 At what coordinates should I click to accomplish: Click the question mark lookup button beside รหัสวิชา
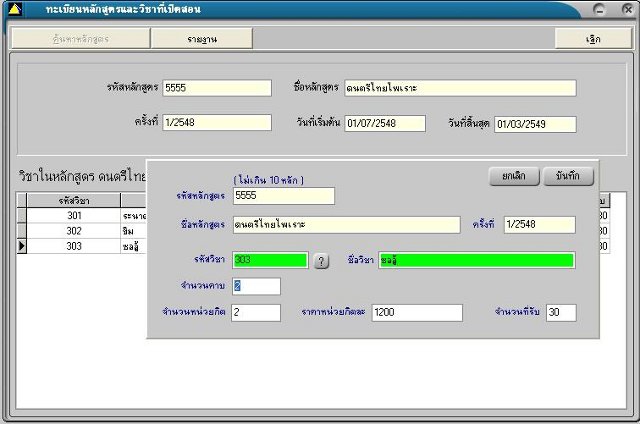coord(321,261)
